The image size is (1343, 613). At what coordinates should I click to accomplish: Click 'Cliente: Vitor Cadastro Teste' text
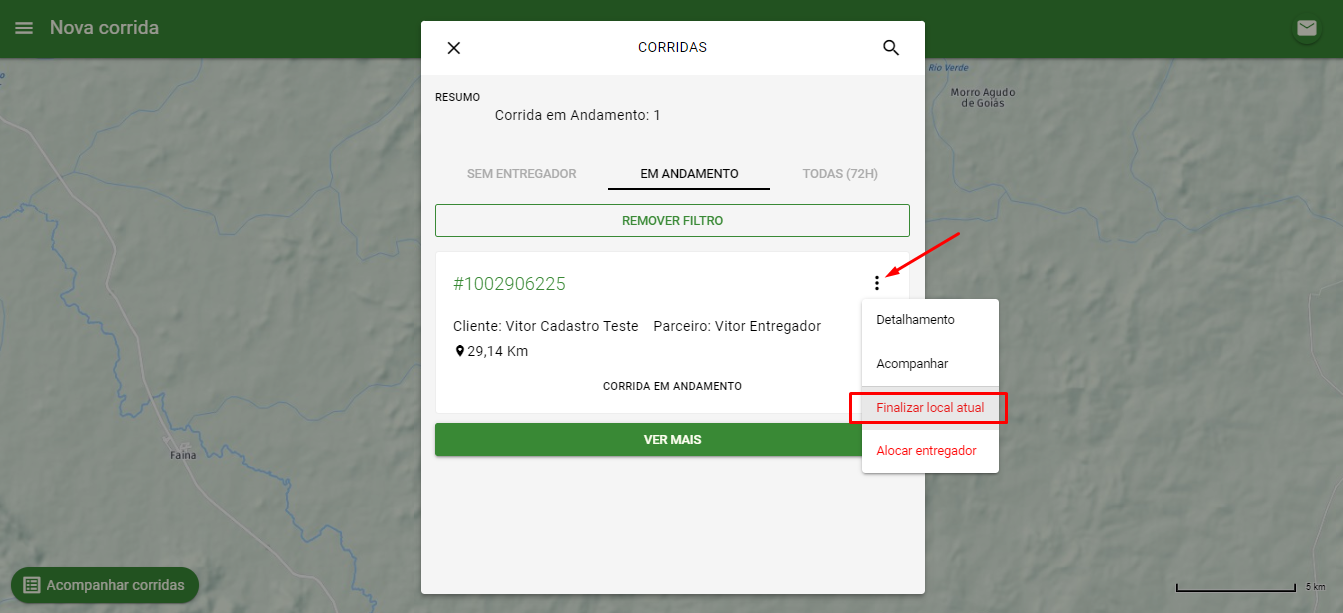(x=545, y=326)
